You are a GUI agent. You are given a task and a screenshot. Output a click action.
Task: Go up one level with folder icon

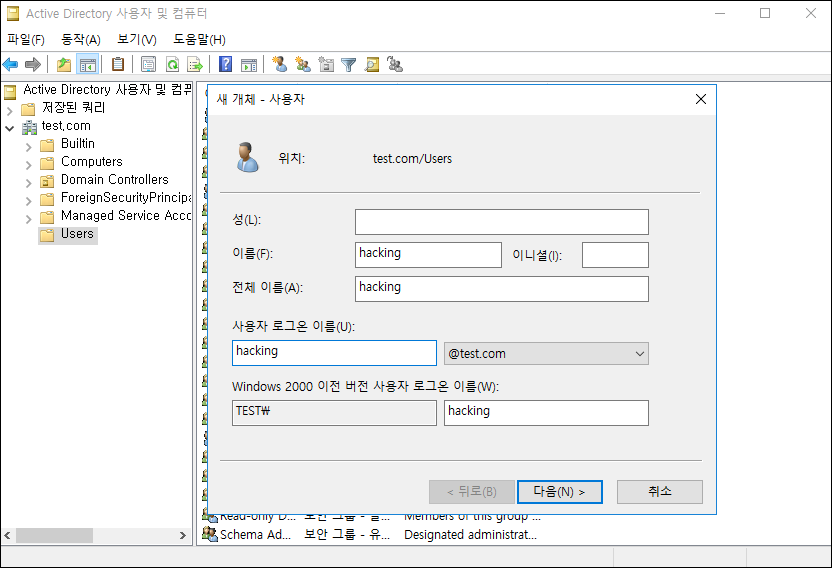coord(64,65)
